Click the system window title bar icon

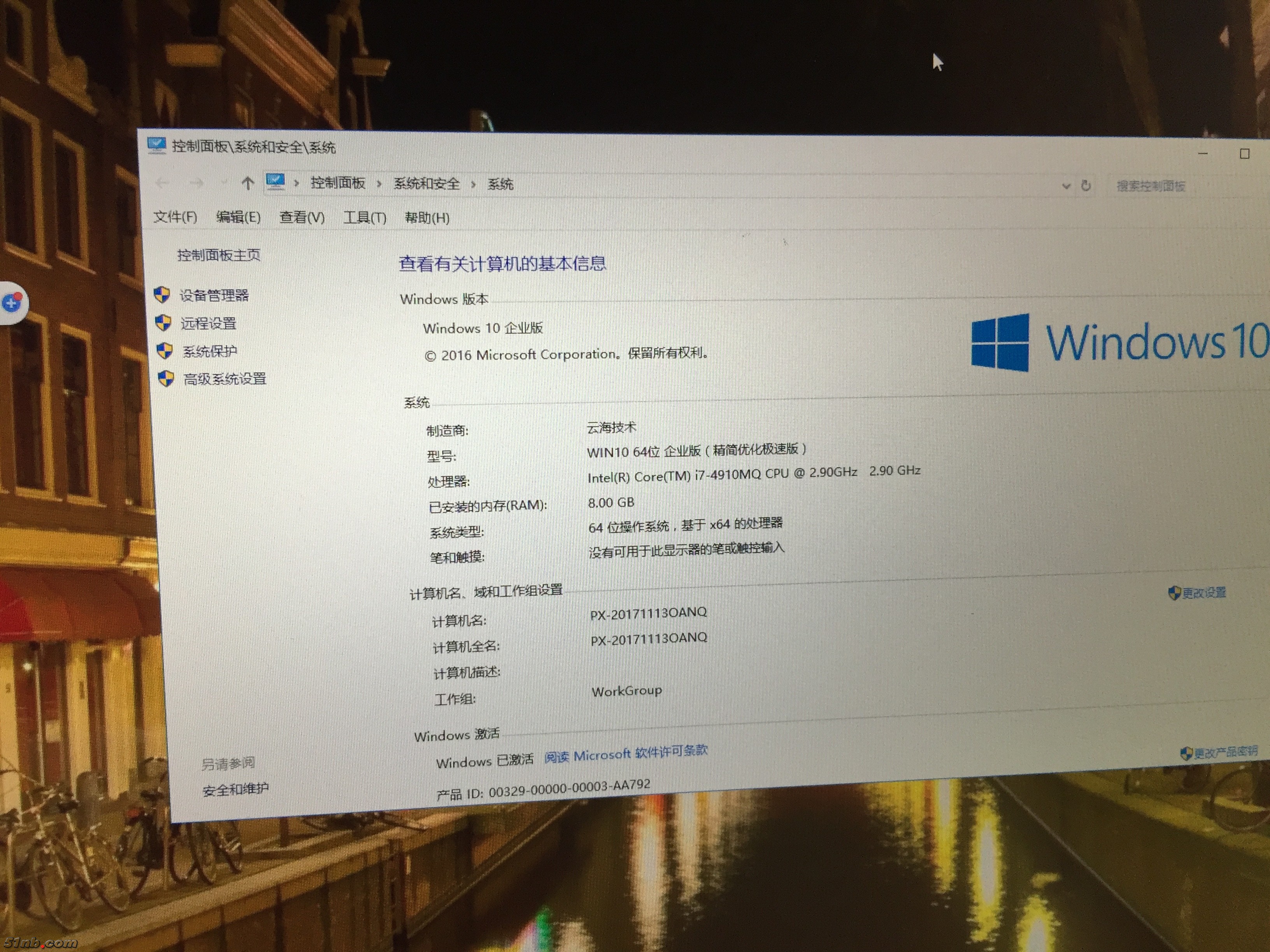(156, 145)
